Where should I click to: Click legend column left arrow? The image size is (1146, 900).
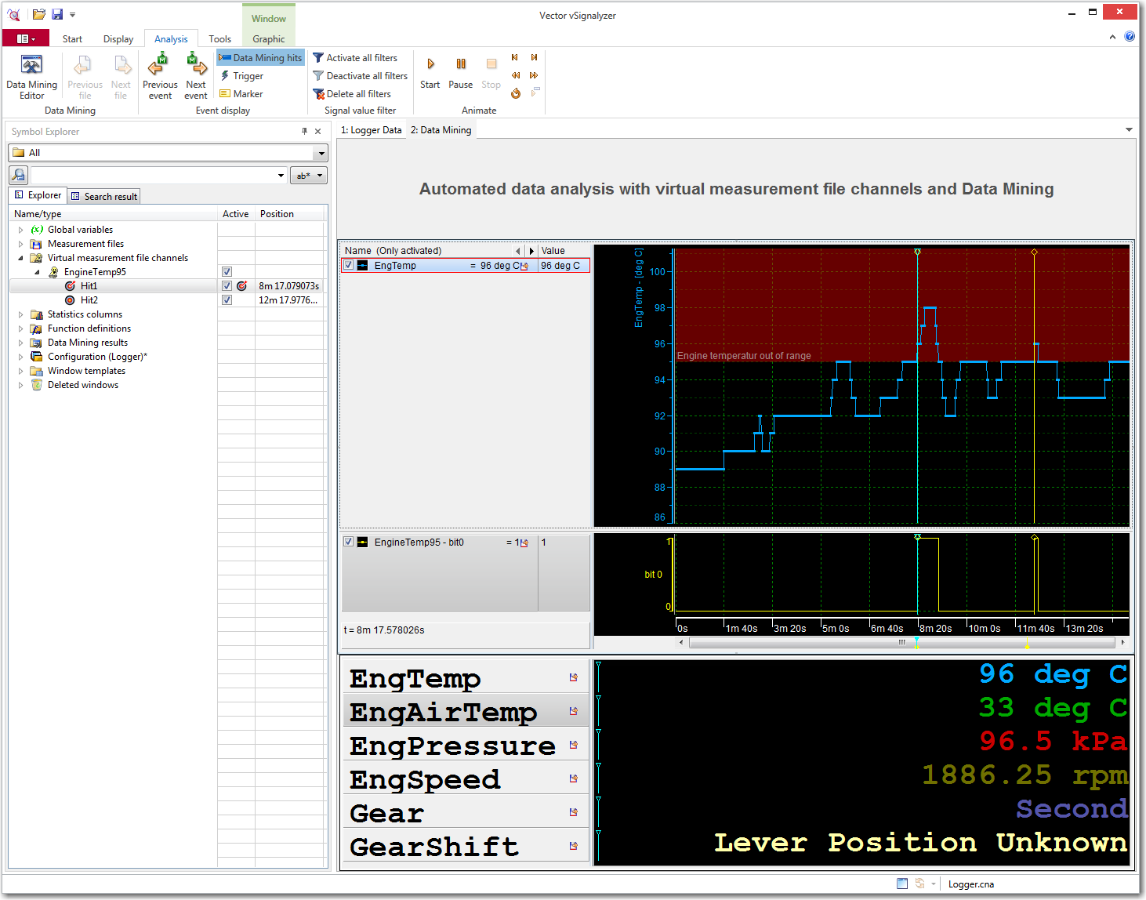point(518,251)
